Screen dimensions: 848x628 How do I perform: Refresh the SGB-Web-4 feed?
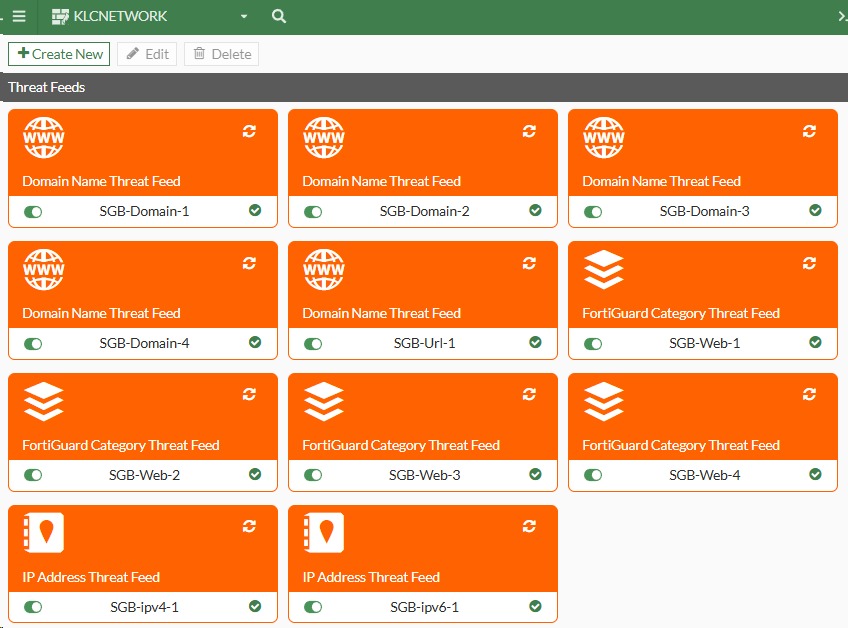click(810, 394)
